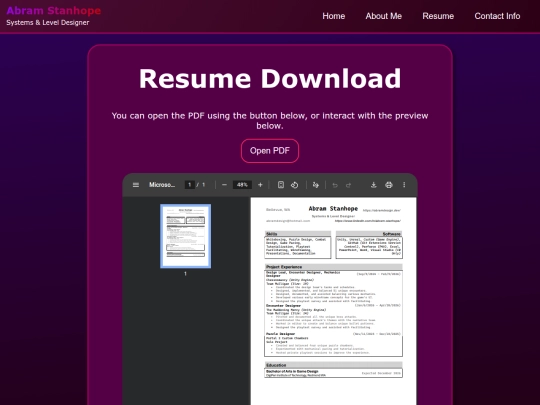Viewport: 540px width, 405px height.
Task: Zoom in the PDF preview
Action: (x=260, y=185)
